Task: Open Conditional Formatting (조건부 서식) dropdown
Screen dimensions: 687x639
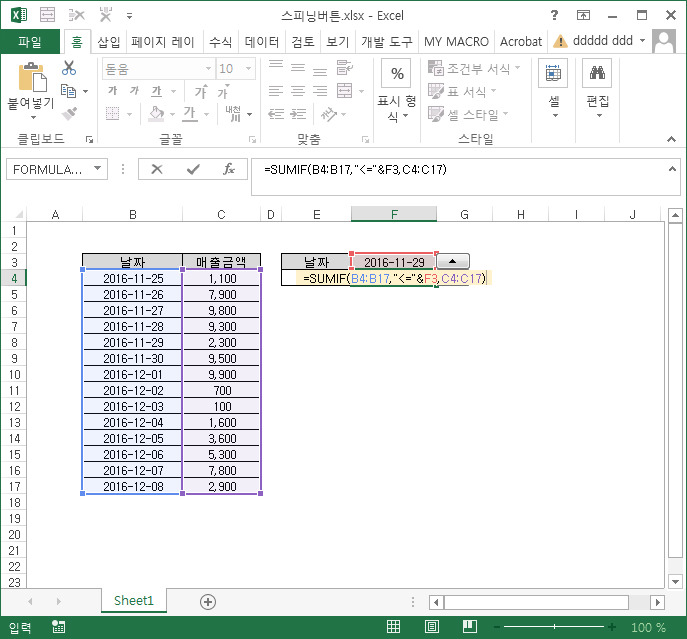Action: (475, 68)
